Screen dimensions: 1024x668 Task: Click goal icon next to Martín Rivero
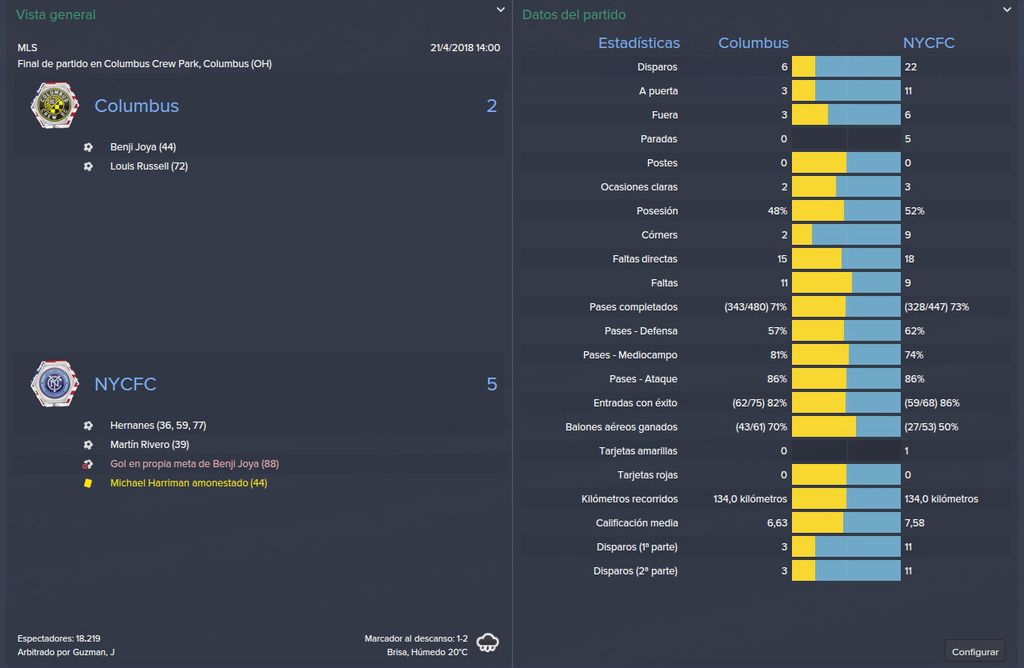[x=88, y=445]
